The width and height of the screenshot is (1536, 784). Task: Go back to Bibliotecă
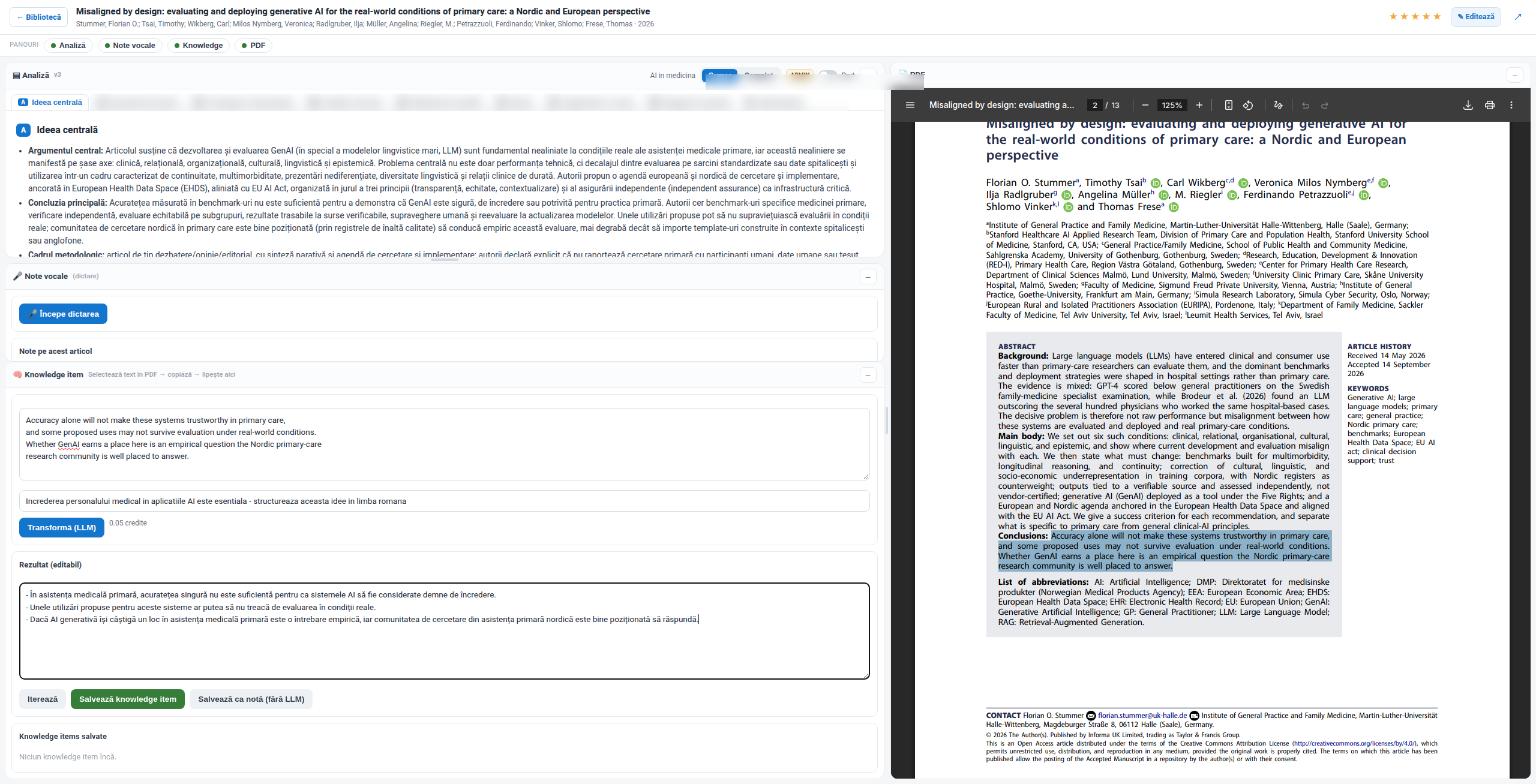click(39, 17)
